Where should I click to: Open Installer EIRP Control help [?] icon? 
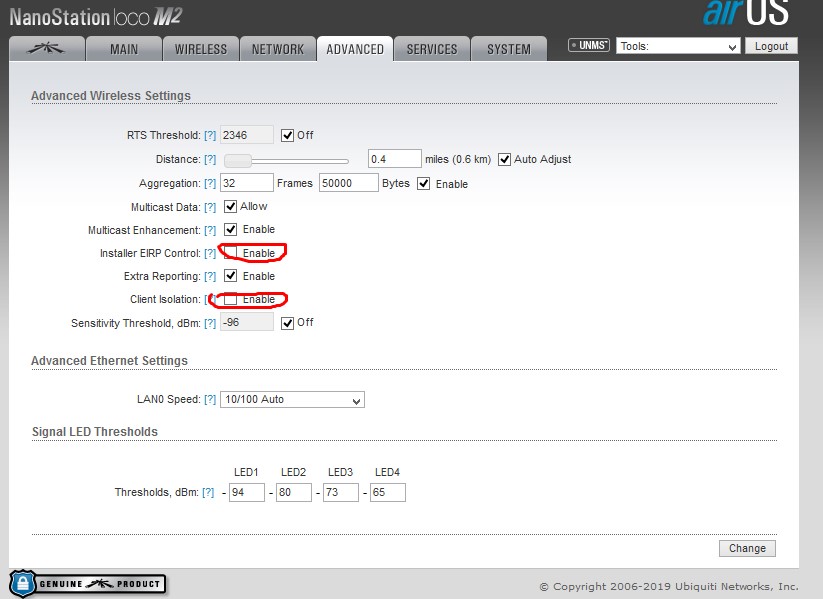tap(210, 254)
